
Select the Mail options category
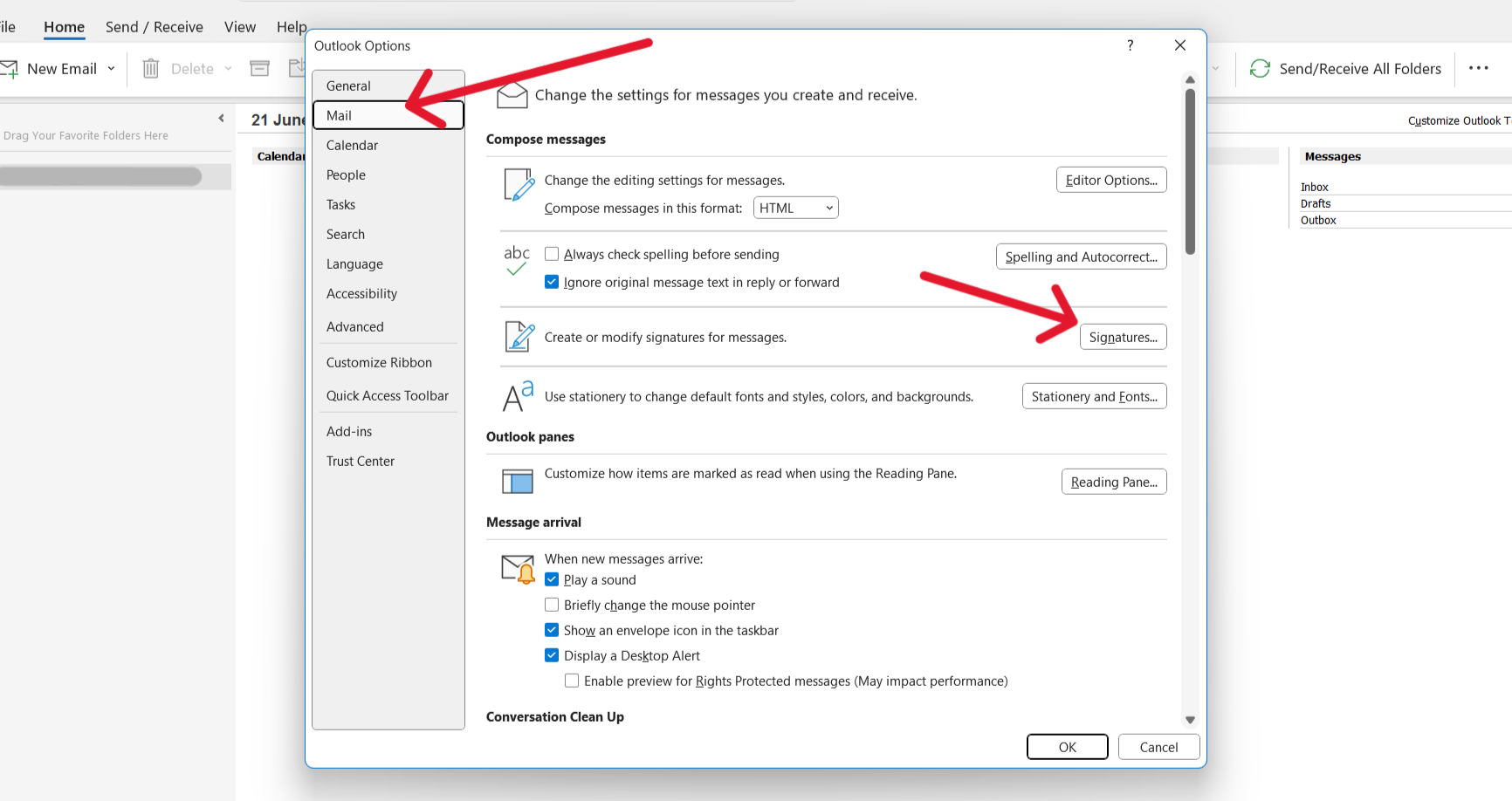click(388, 115)
